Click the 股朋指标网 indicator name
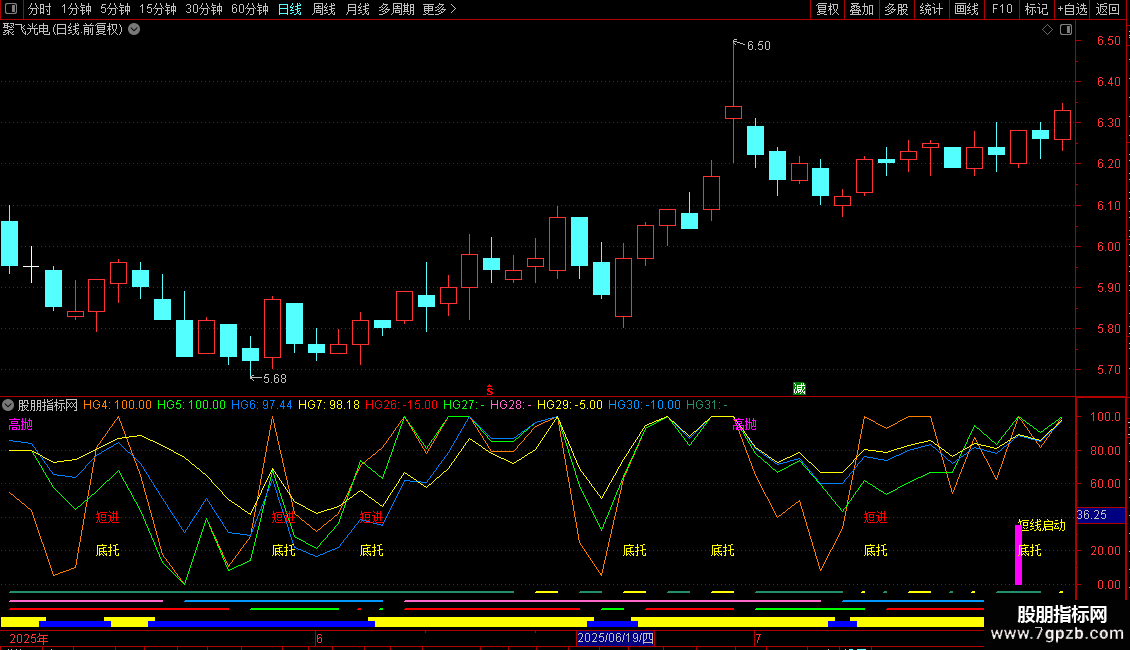This screenshot has width=1130, height=650. [x=48, y=405]
